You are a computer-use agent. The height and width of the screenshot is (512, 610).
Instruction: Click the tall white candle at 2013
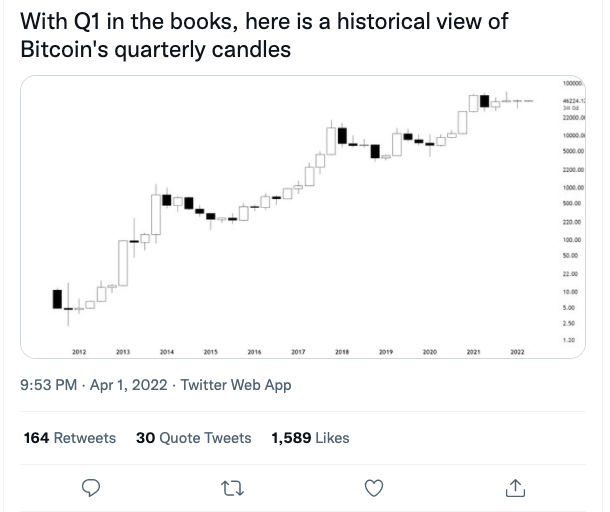[x=123, y=263]
